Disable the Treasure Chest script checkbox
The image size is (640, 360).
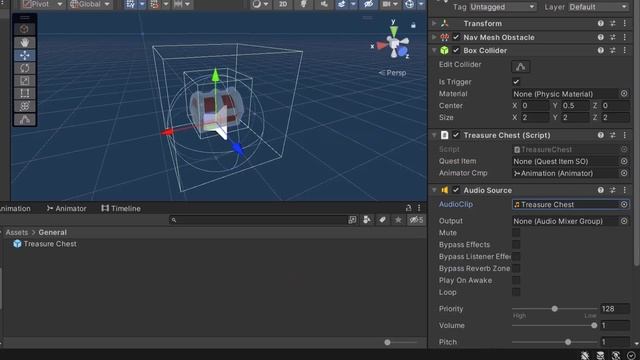click(456, 135)
